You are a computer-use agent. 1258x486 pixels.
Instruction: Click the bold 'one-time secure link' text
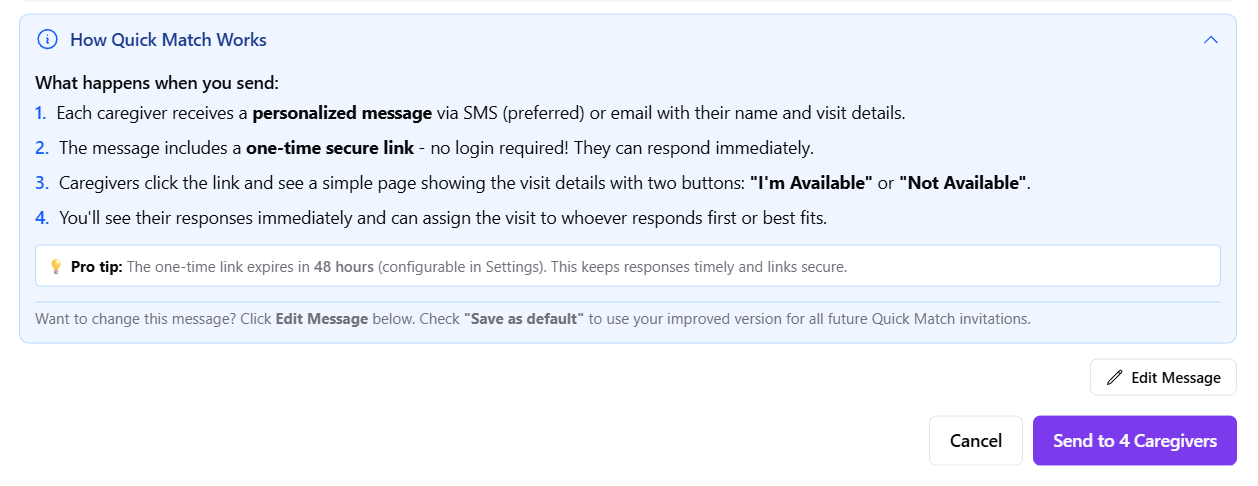pyautogui.click(x=330, y=148)
